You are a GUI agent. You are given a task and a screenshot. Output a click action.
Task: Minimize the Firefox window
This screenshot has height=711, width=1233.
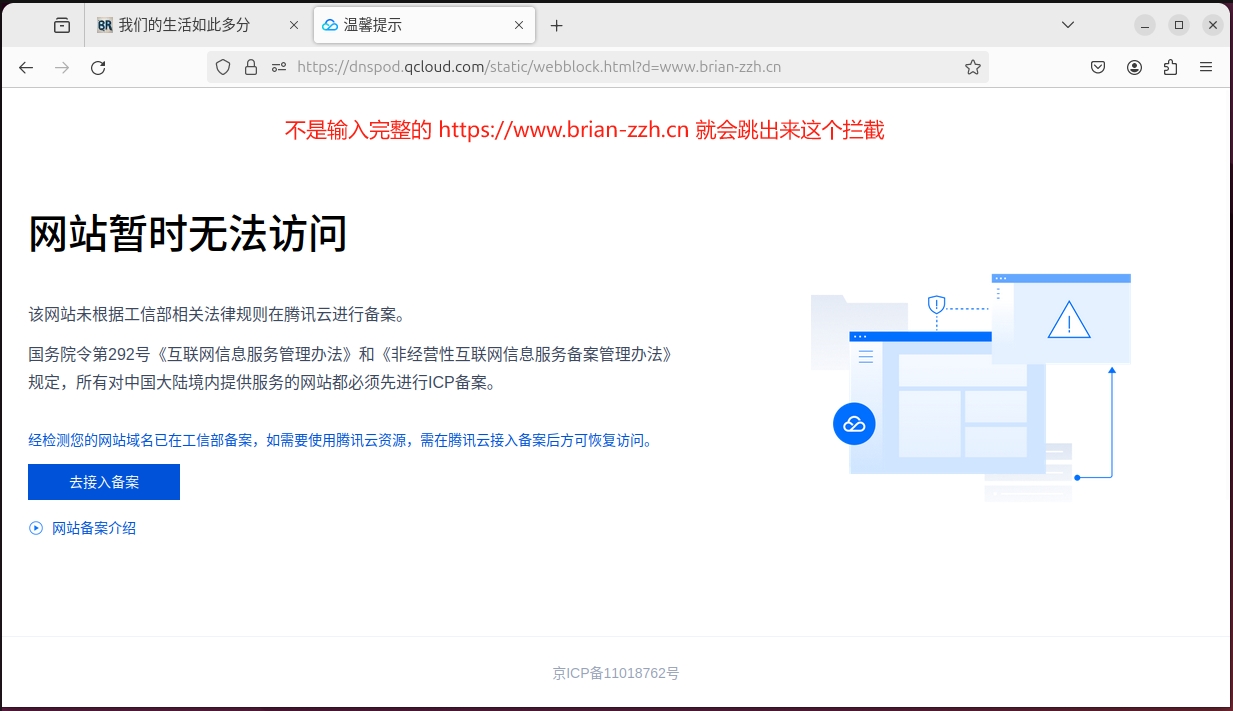pos(1145,25)
